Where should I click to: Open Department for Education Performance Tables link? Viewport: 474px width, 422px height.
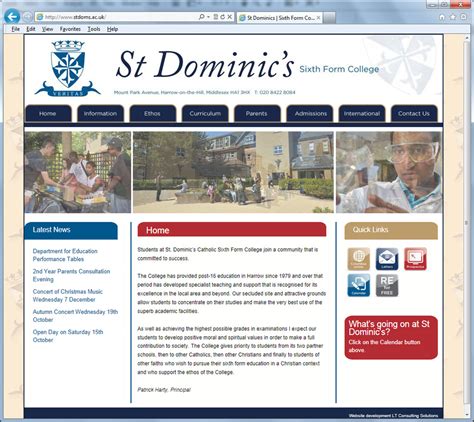(x=65, y=255)
